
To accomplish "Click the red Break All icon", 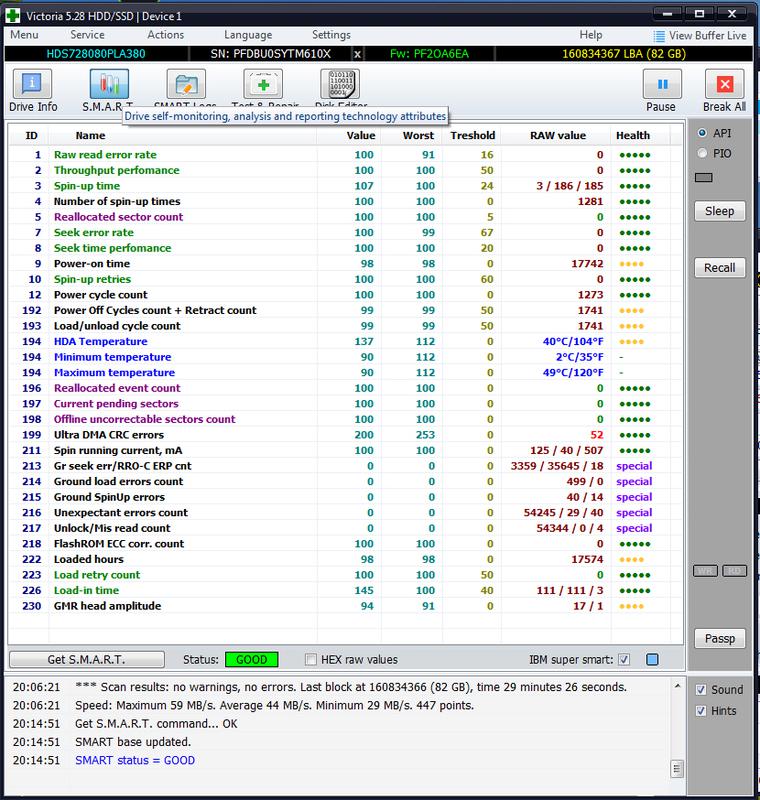I will tap(724, 84).
